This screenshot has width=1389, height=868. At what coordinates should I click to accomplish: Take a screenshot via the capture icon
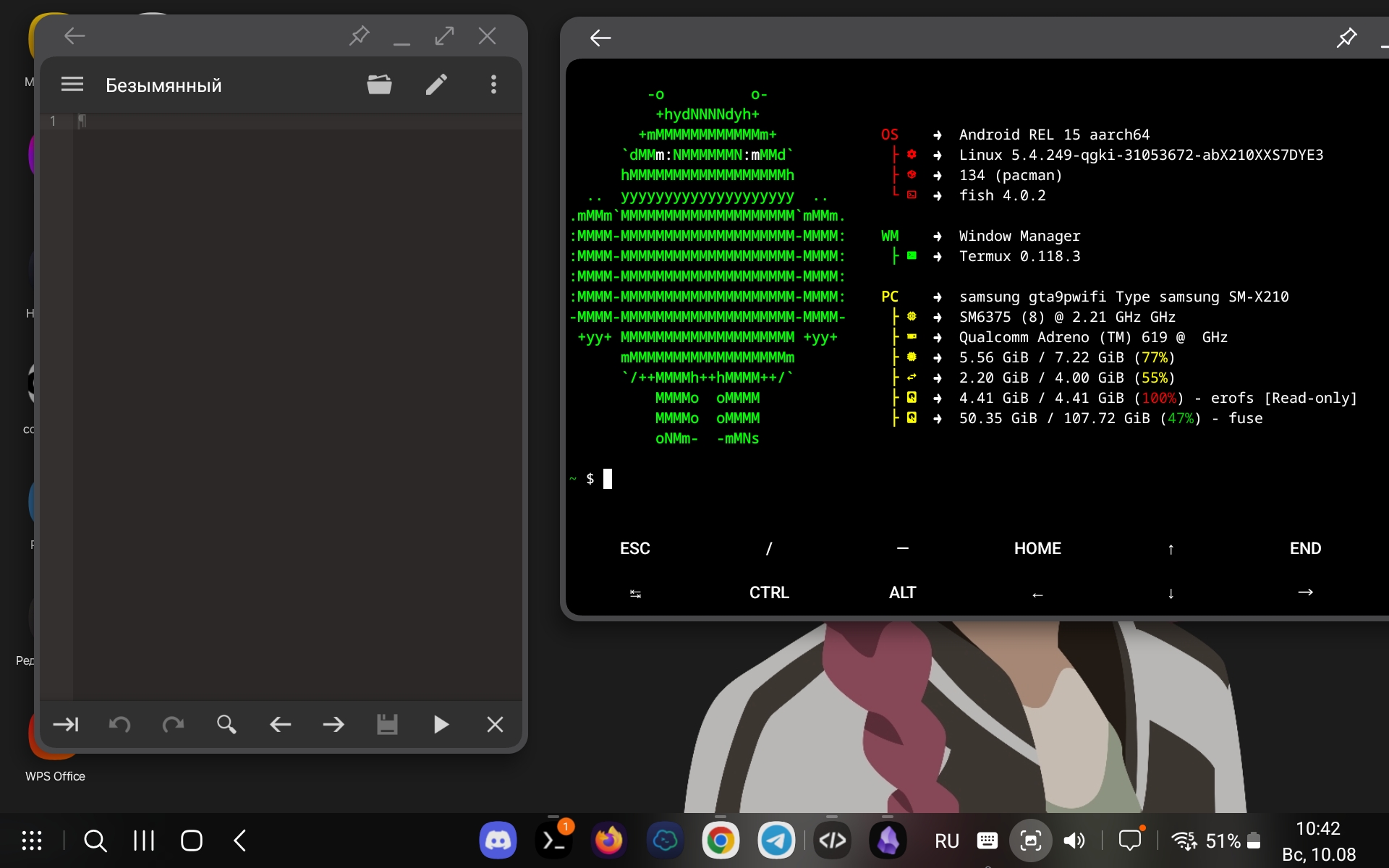pos(1031,840)
